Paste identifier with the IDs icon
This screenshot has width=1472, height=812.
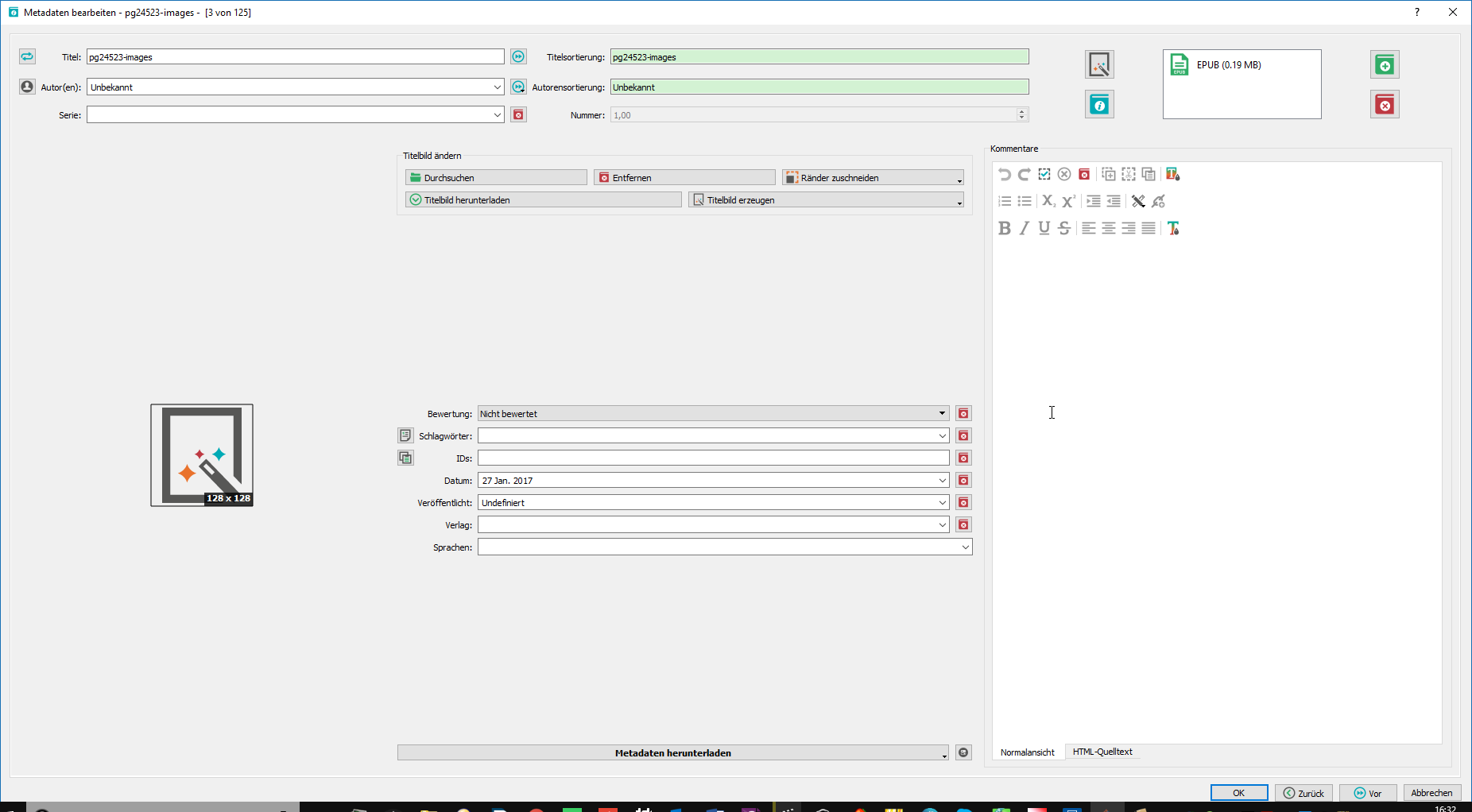pos(405,458)
